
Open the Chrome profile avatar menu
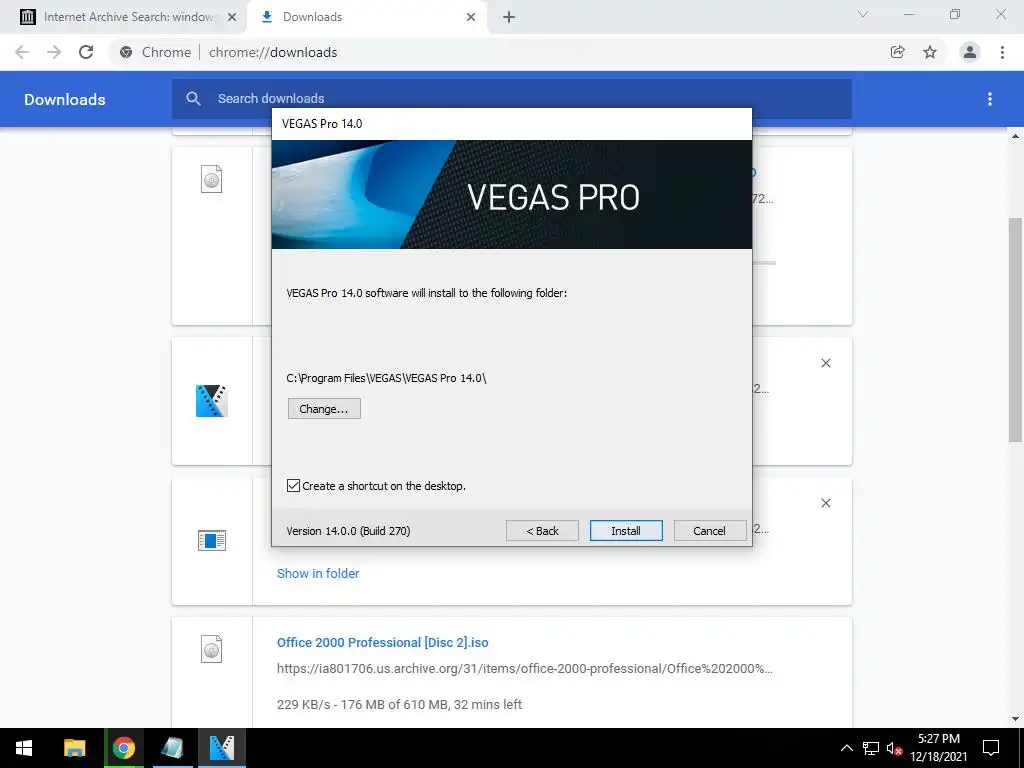(x=970, y=52)
